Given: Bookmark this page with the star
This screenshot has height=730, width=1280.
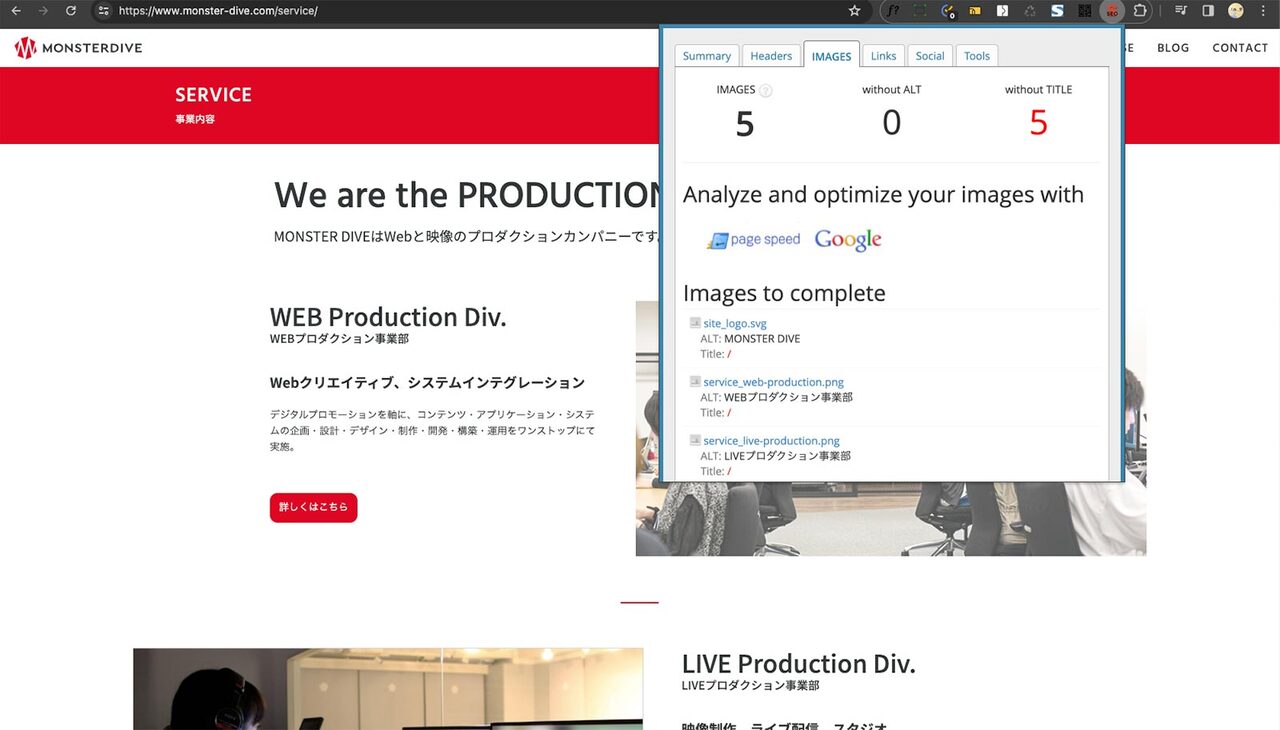Looking at the screenshot, I should [854, 11].
